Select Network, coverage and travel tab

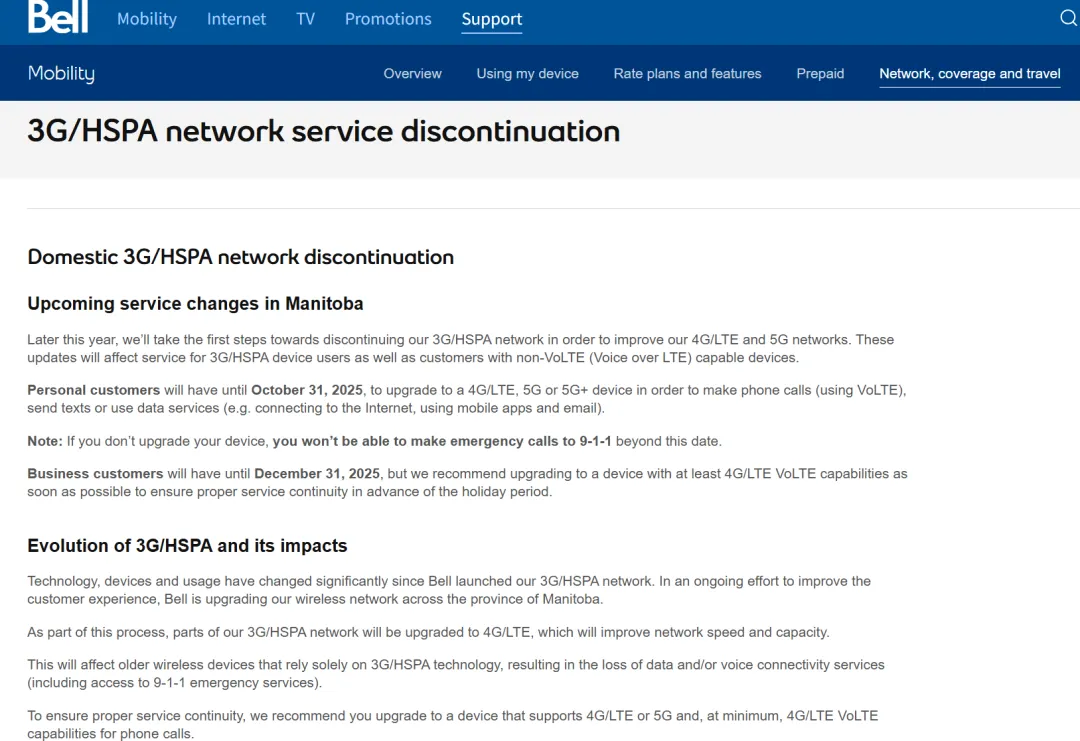click(969, 73)
